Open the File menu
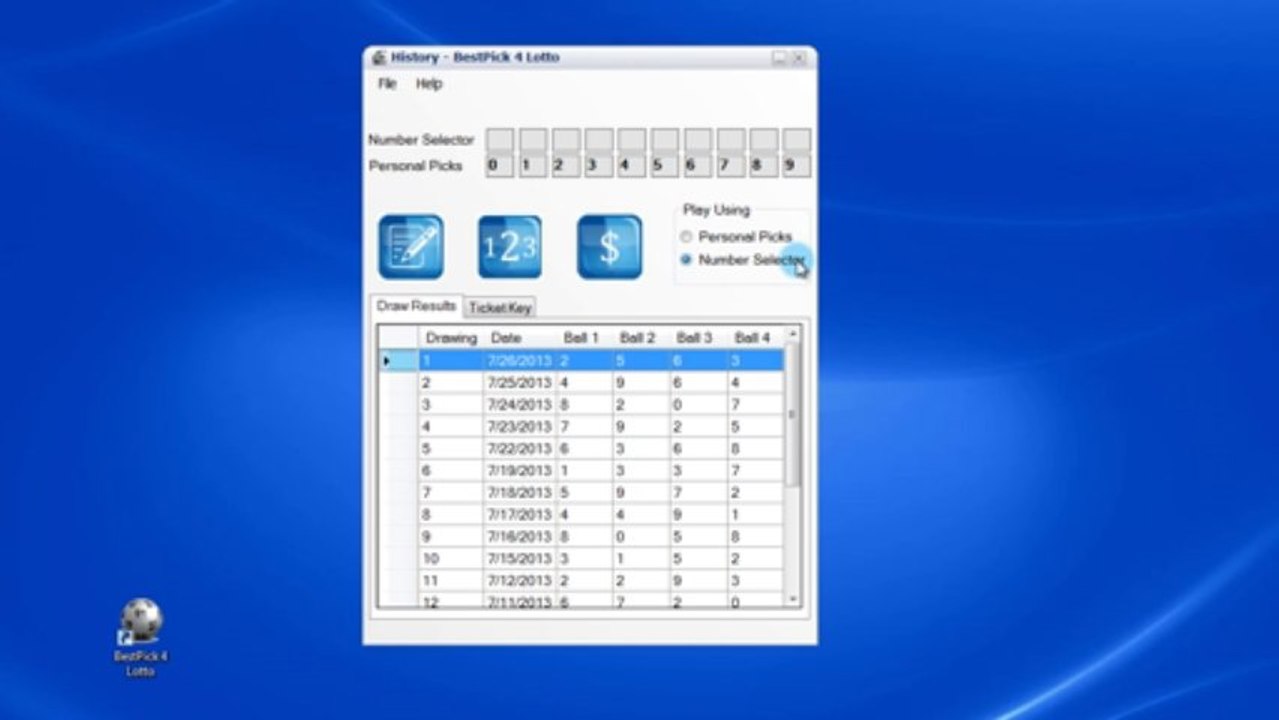 coord(387,84)
